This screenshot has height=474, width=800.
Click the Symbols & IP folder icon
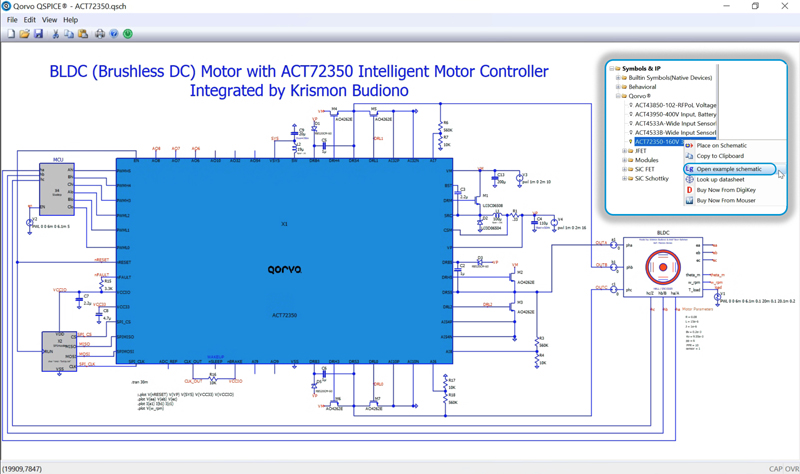617,68
